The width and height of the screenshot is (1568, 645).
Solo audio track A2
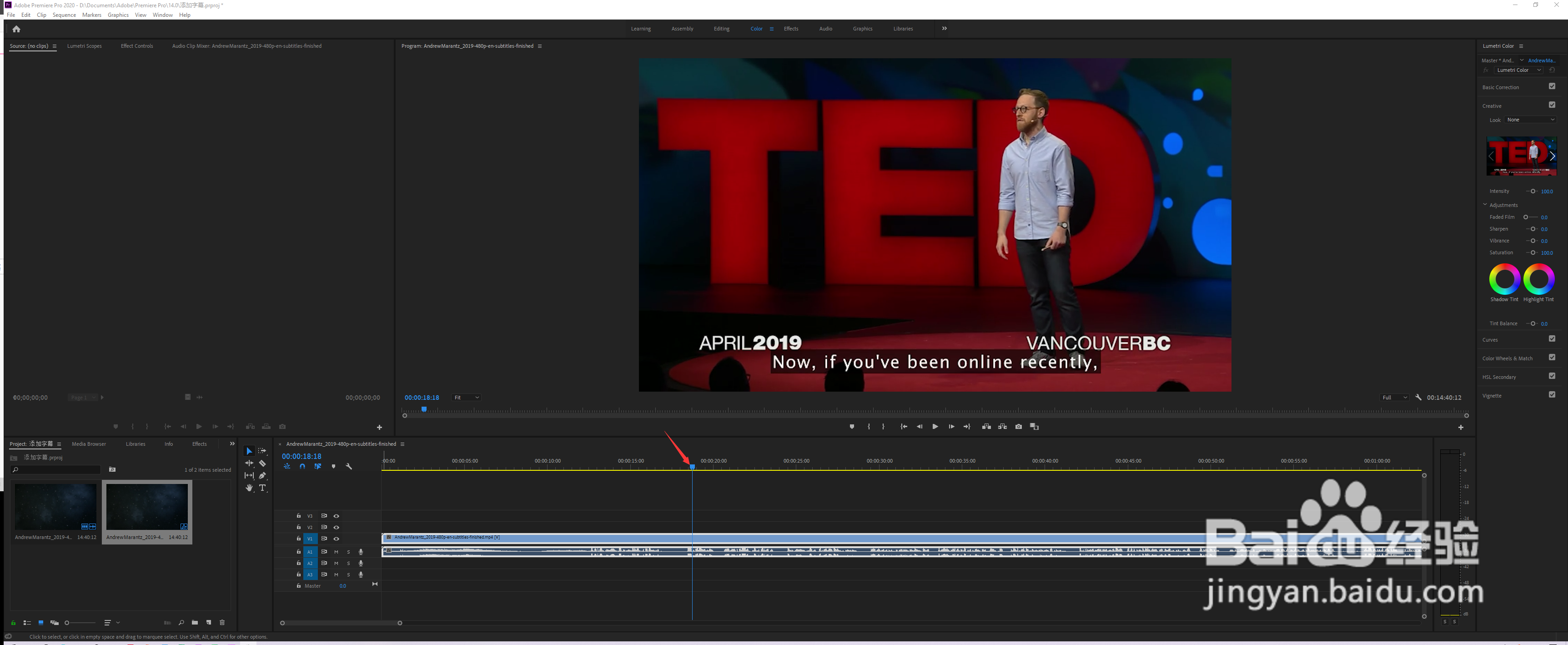click(x=348, y=564)
